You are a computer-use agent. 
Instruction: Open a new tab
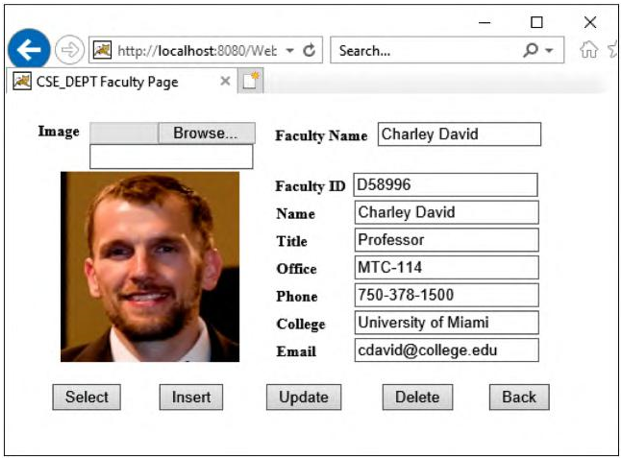tap(250, 81)
